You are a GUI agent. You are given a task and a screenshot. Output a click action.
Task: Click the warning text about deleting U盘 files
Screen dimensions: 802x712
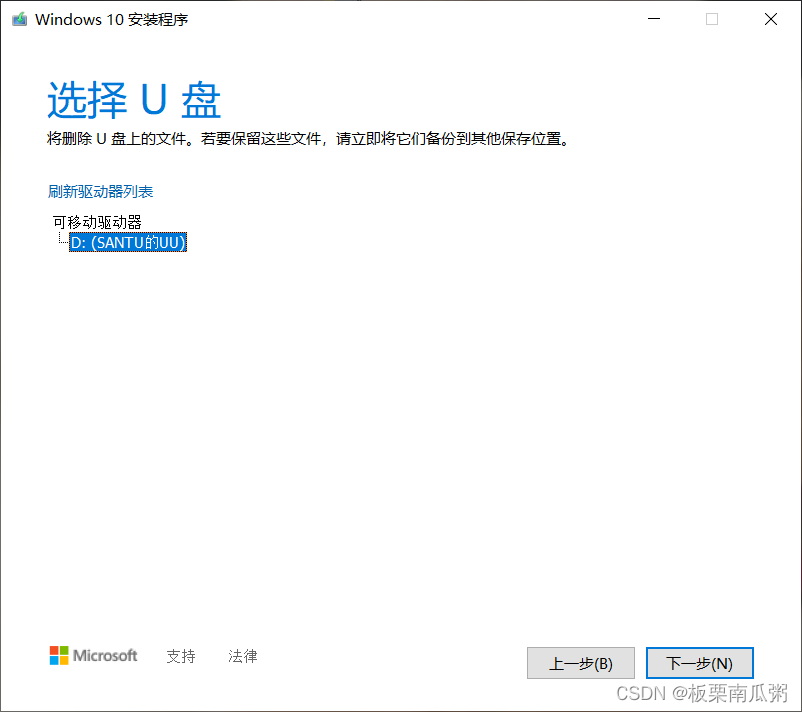coord(308,139)
